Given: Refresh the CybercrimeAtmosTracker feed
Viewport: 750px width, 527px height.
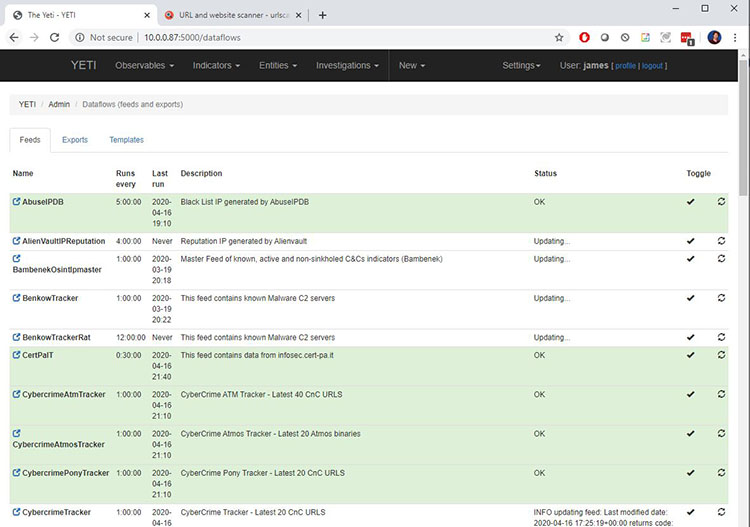Looking at the screenshot, I should pos(721,433).
